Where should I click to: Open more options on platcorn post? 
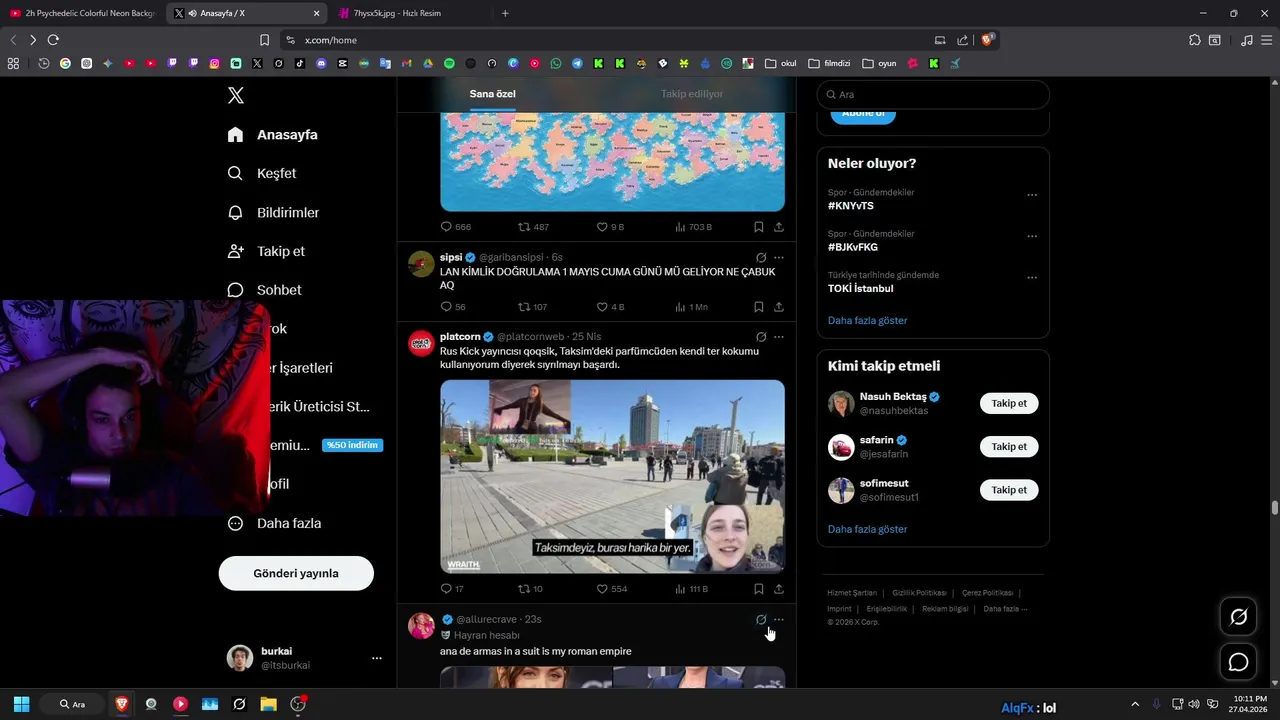click(x=779, y=337)
